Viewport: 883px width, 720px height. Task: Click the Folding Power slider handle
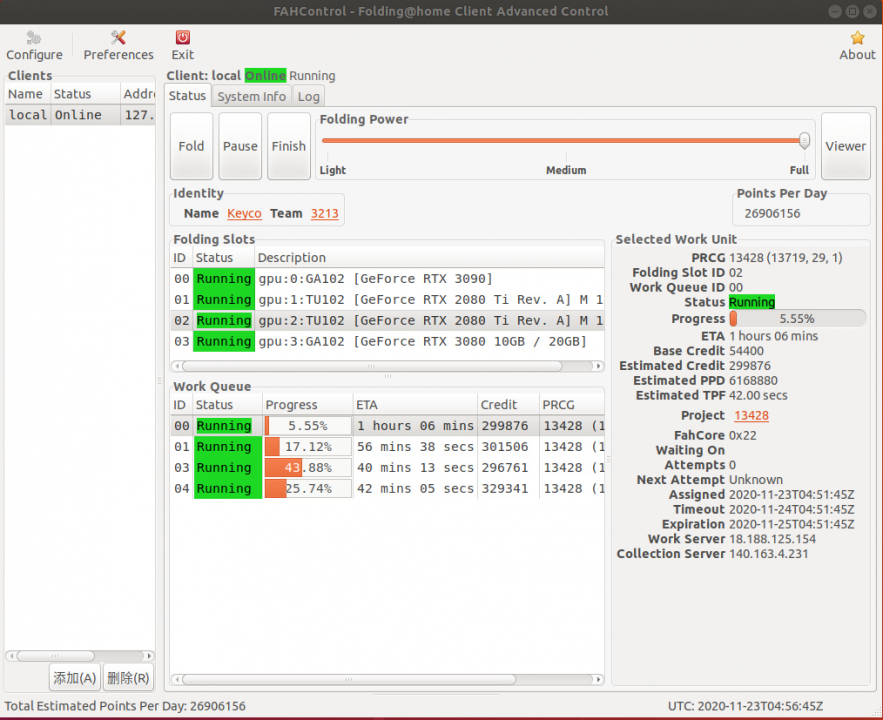coord(804,141)
